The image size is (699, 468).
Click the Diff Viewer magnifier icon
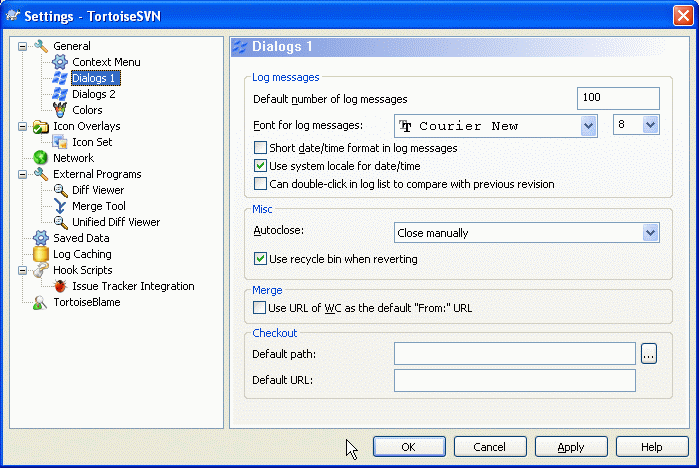60,190
